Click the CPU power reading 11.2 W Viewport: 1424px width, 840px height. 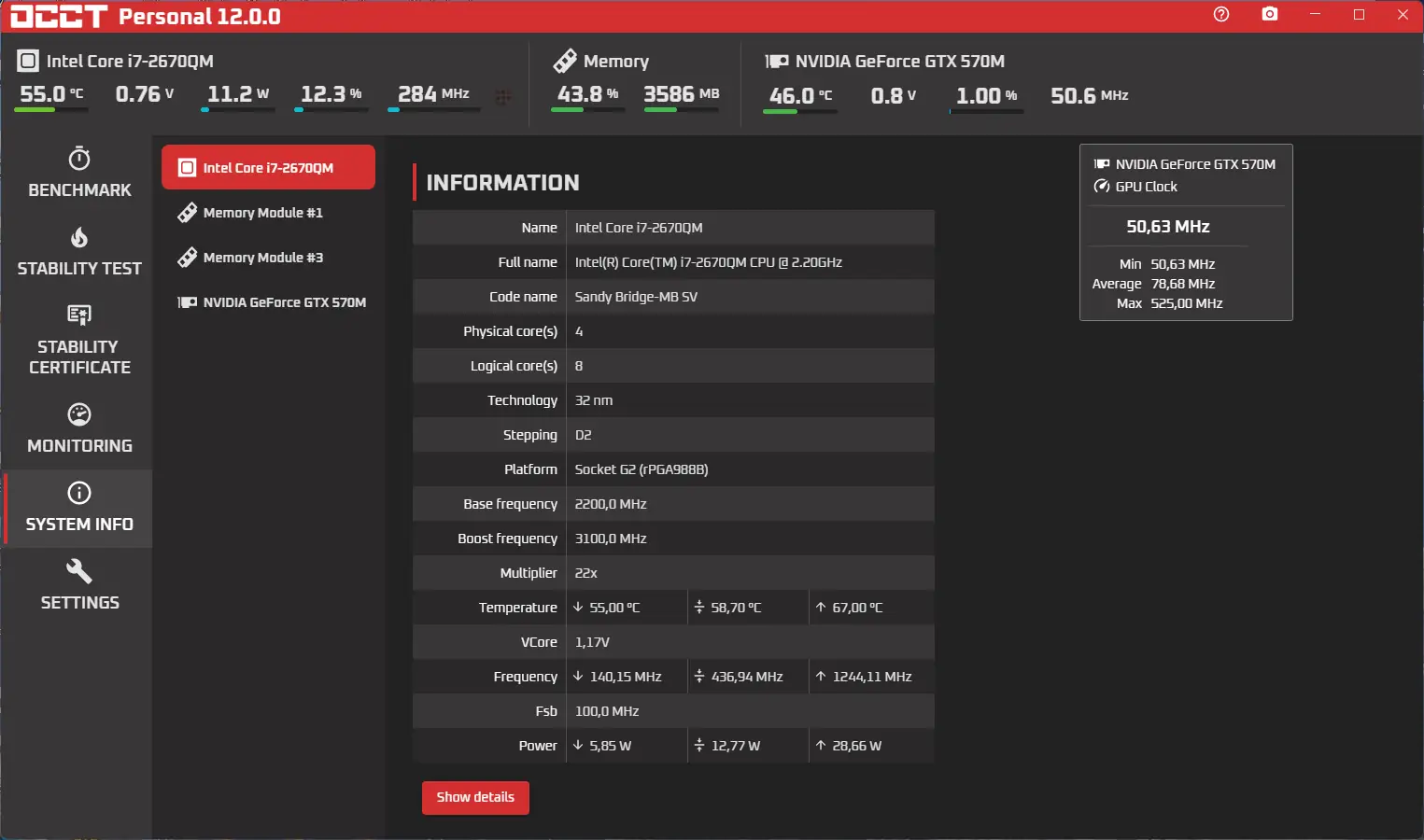(238, 94)
